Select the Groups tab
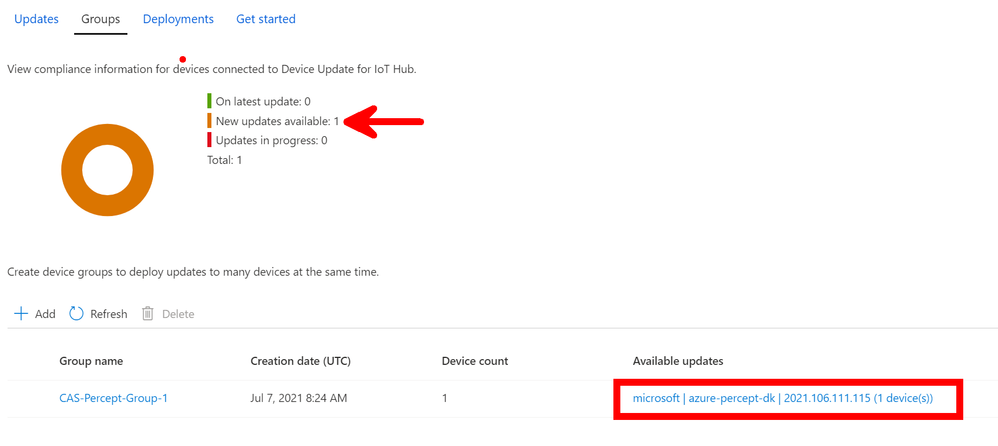This screenshot has height=446, width=998. tap(101, 19)
